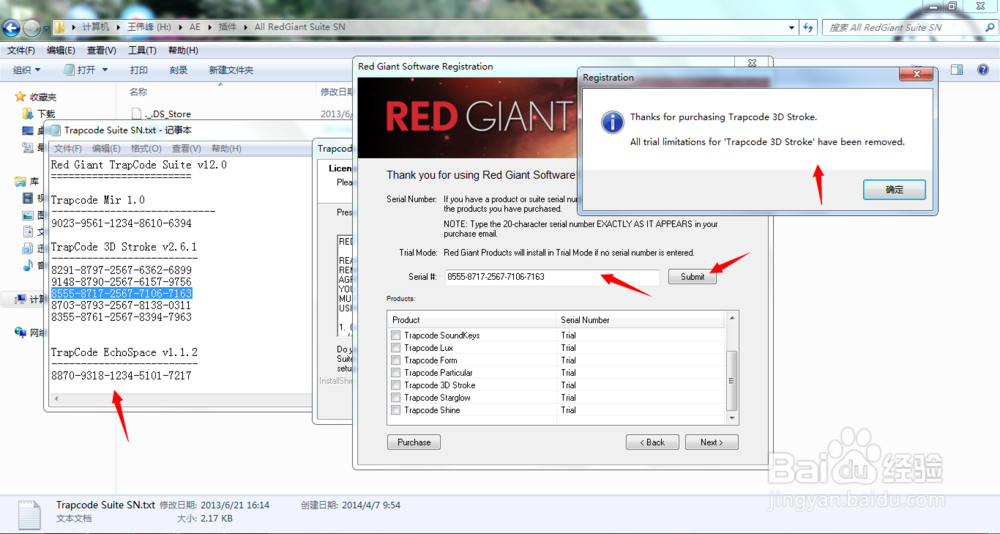Click the Next > button
1000x534 pixels.
tap(712, 442)
